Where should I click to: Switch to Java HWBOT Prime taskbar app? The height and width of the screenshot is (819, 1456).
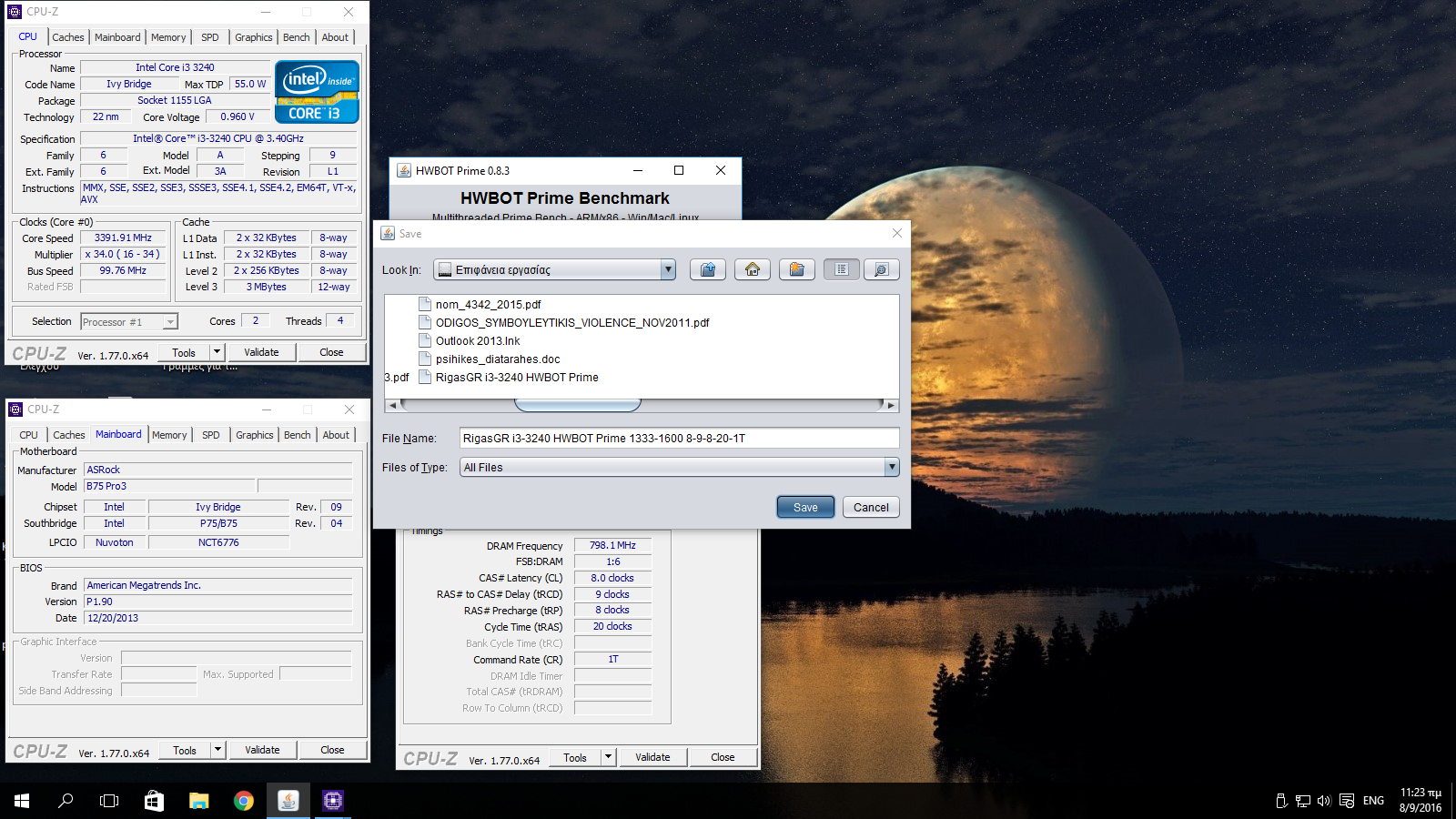tap(288, 801)
